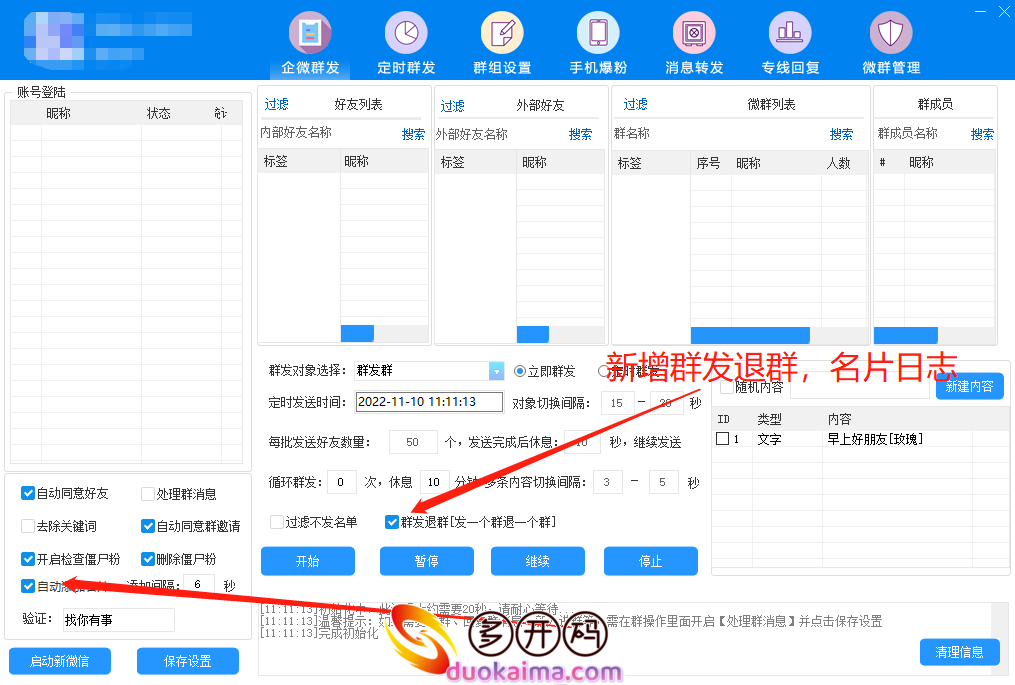
Task: Click the 定时群发 clock icon
Action: pyautogui.click(x=406, y=33)
